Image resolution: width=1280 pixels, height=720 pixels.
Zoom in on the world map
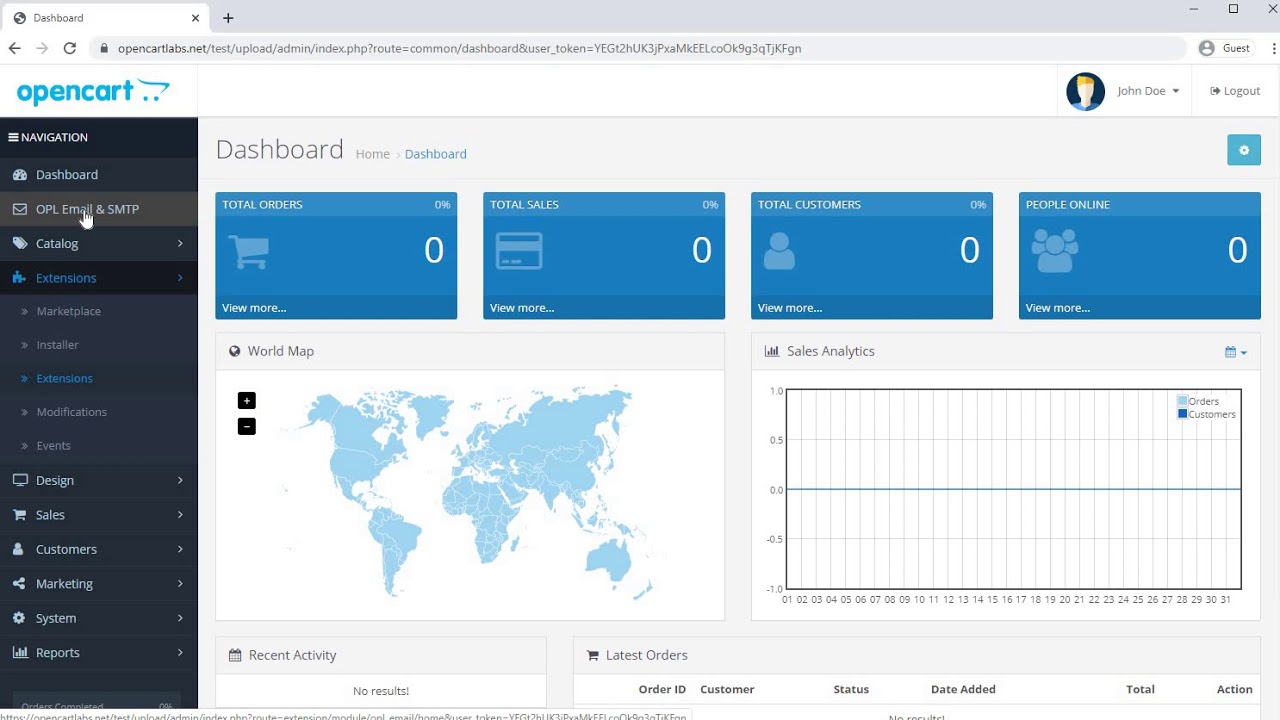pyautogui.click(x=247, y=401)
